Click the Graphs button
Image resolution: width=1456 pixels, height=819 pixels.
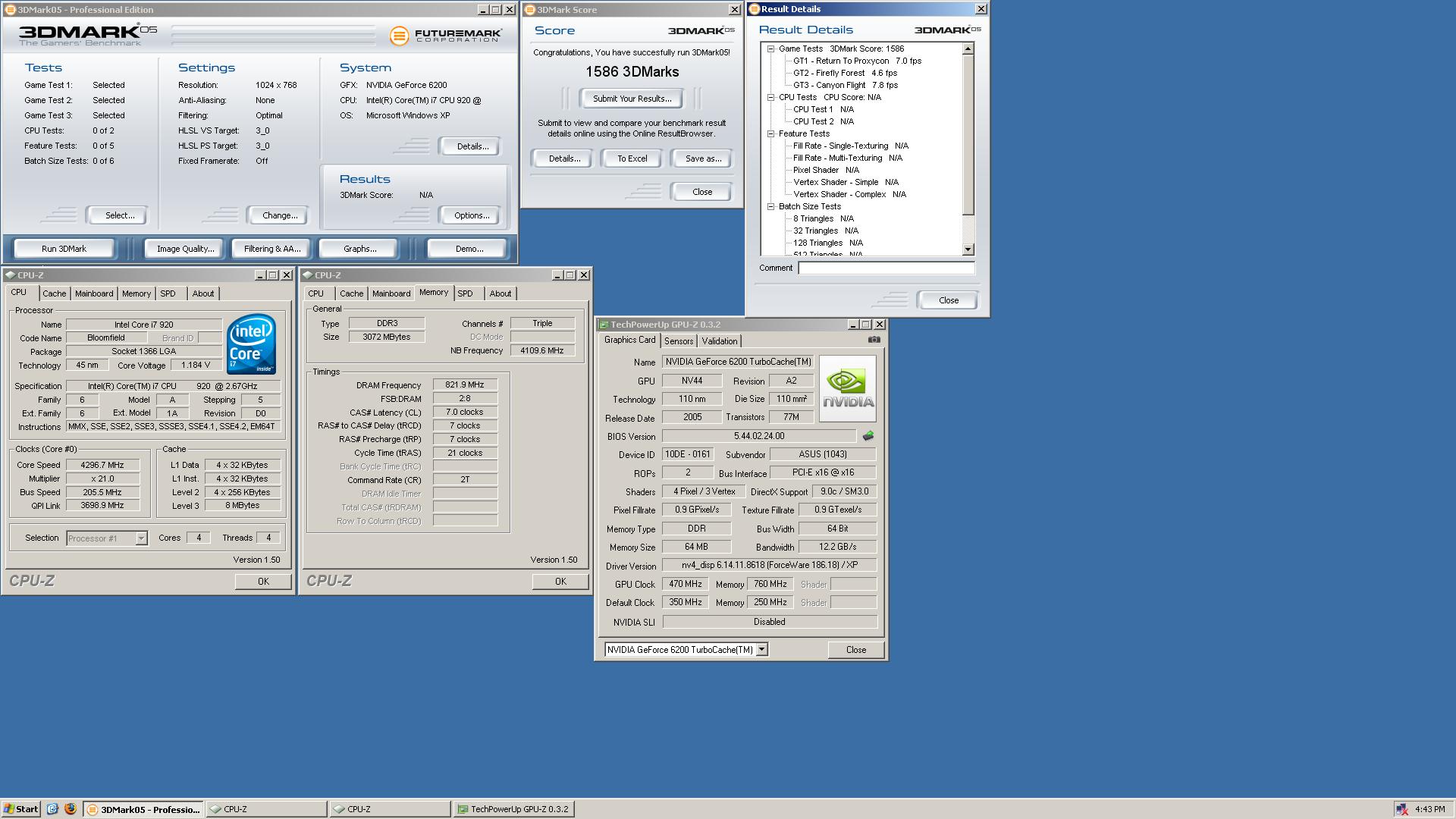point(359,249)
